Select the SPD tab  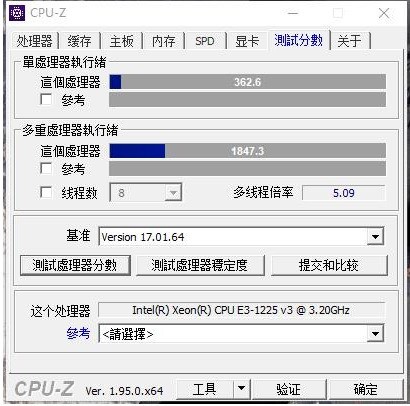pyautogui.click(x=205, y=41)
